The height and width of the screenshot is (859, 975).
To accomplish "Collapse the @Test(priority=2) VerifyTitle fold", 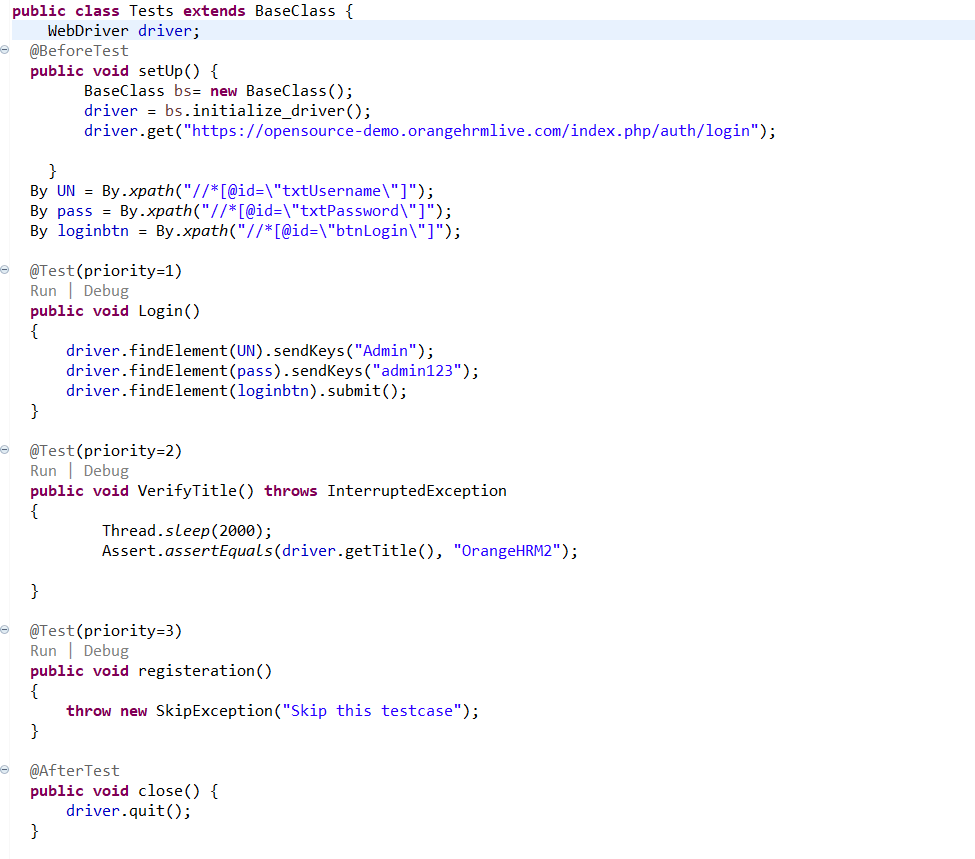I will tap(4, 450).
